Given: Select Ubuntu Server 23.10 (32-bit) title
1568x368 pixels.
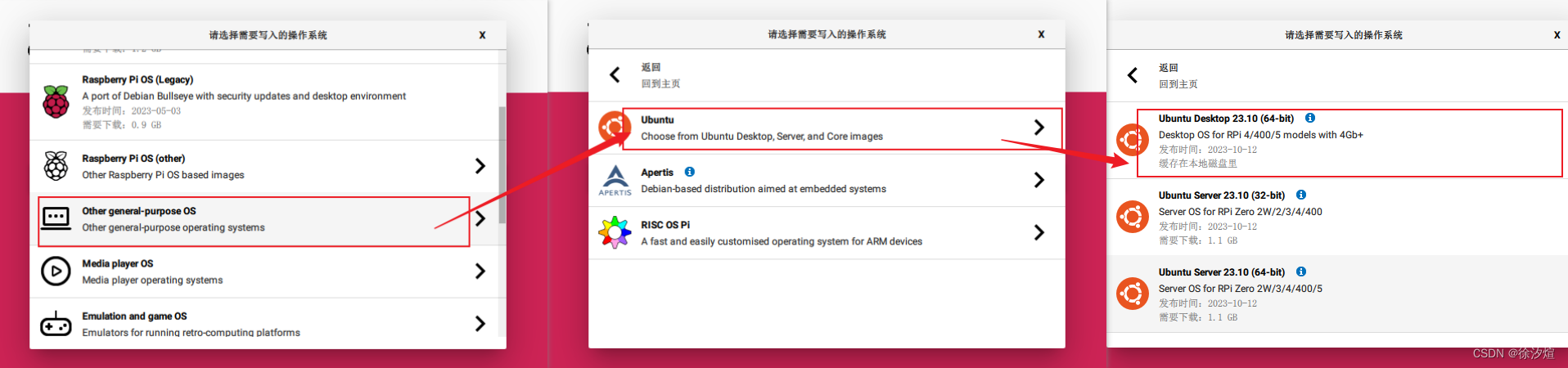Looking at the screenshot, I should (1222, 195).
